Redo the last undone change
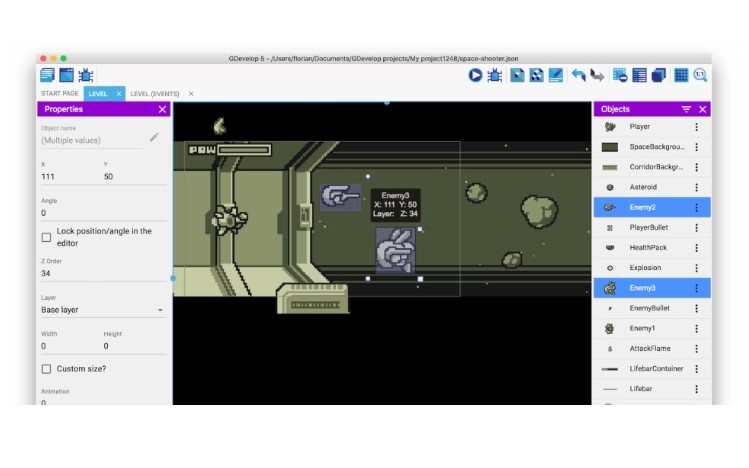Viewport: 749px width, 468px height. coord(597,75)
